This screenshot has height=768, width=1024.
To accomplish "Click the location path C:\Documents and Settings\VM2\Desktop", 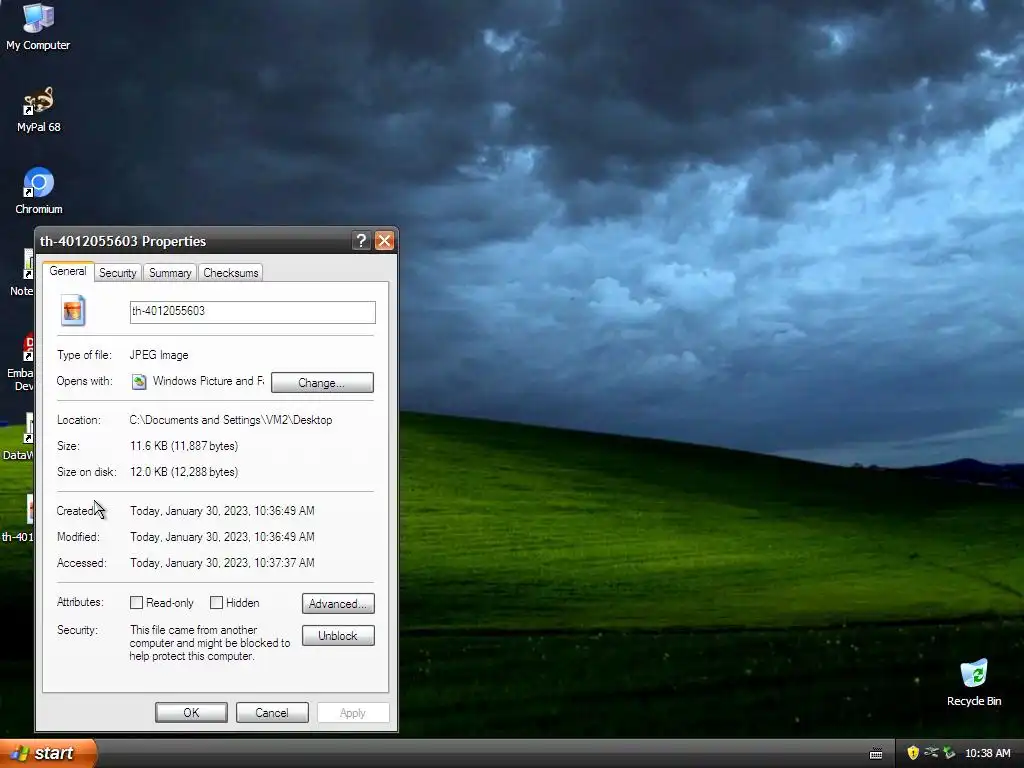I will [x=231, y=420].
